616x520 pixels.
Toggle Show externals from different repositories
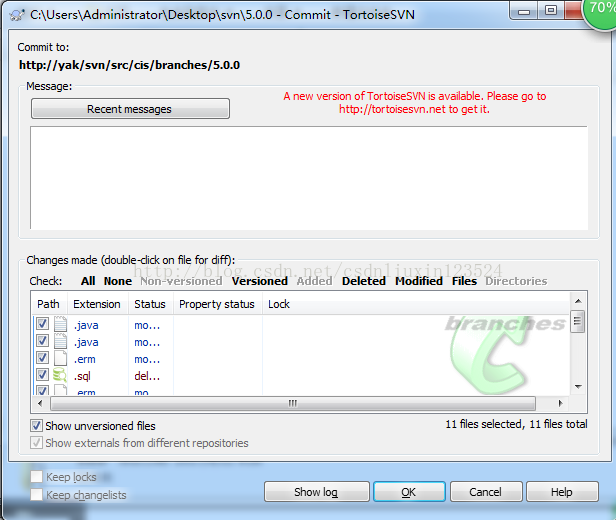(x=37, y=443)
